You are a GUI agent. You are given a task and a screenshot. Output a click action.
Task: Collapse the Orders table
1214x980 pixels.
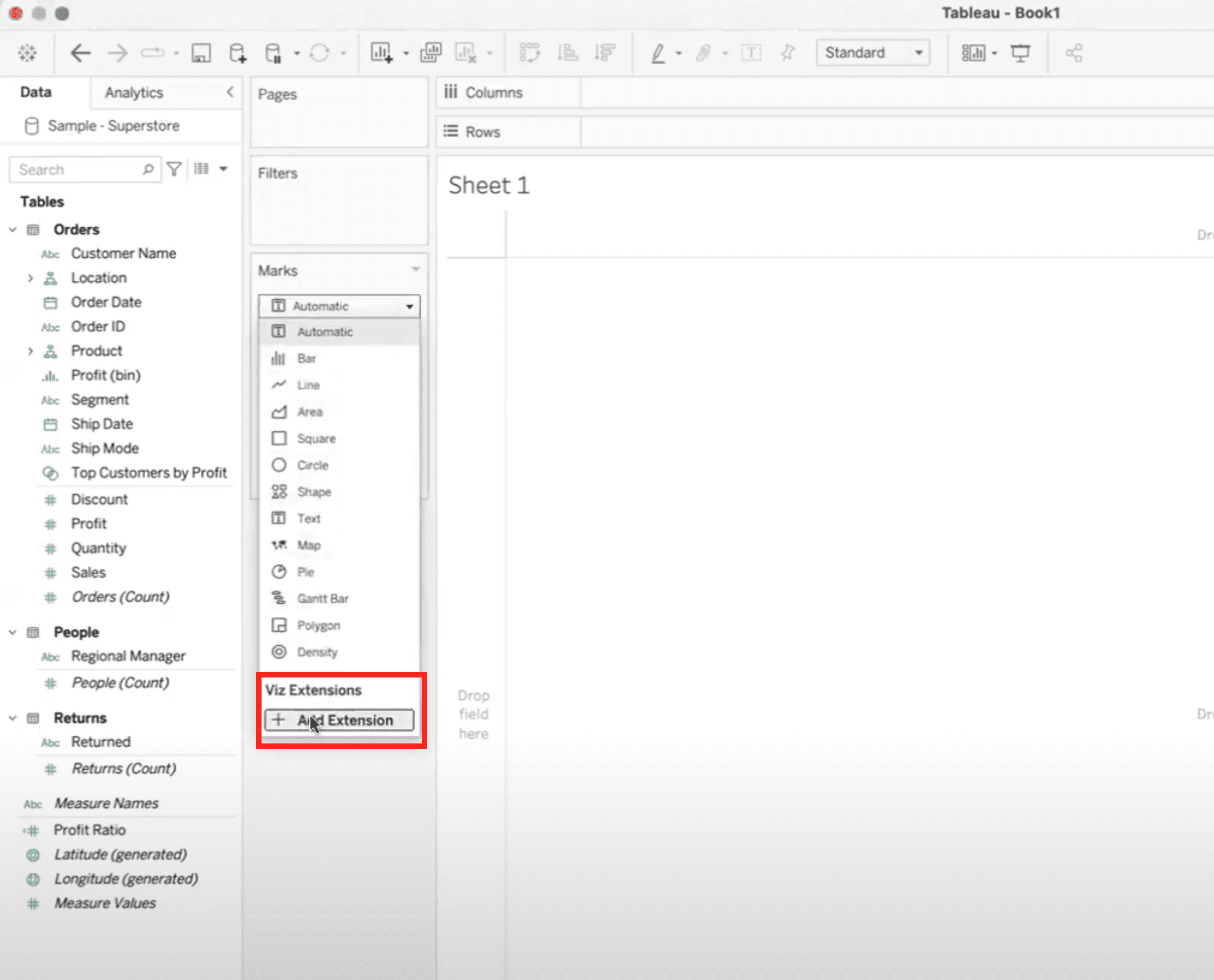[13, 230]
